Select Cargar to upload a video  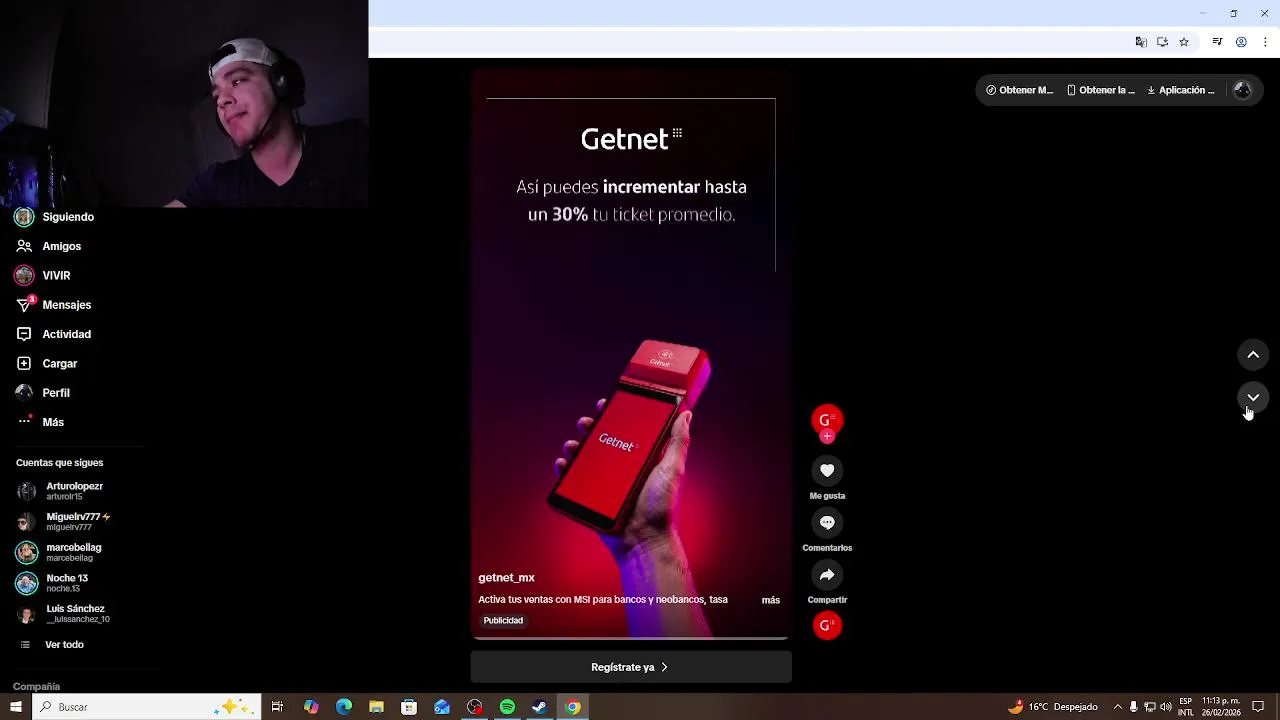(48, 363)
